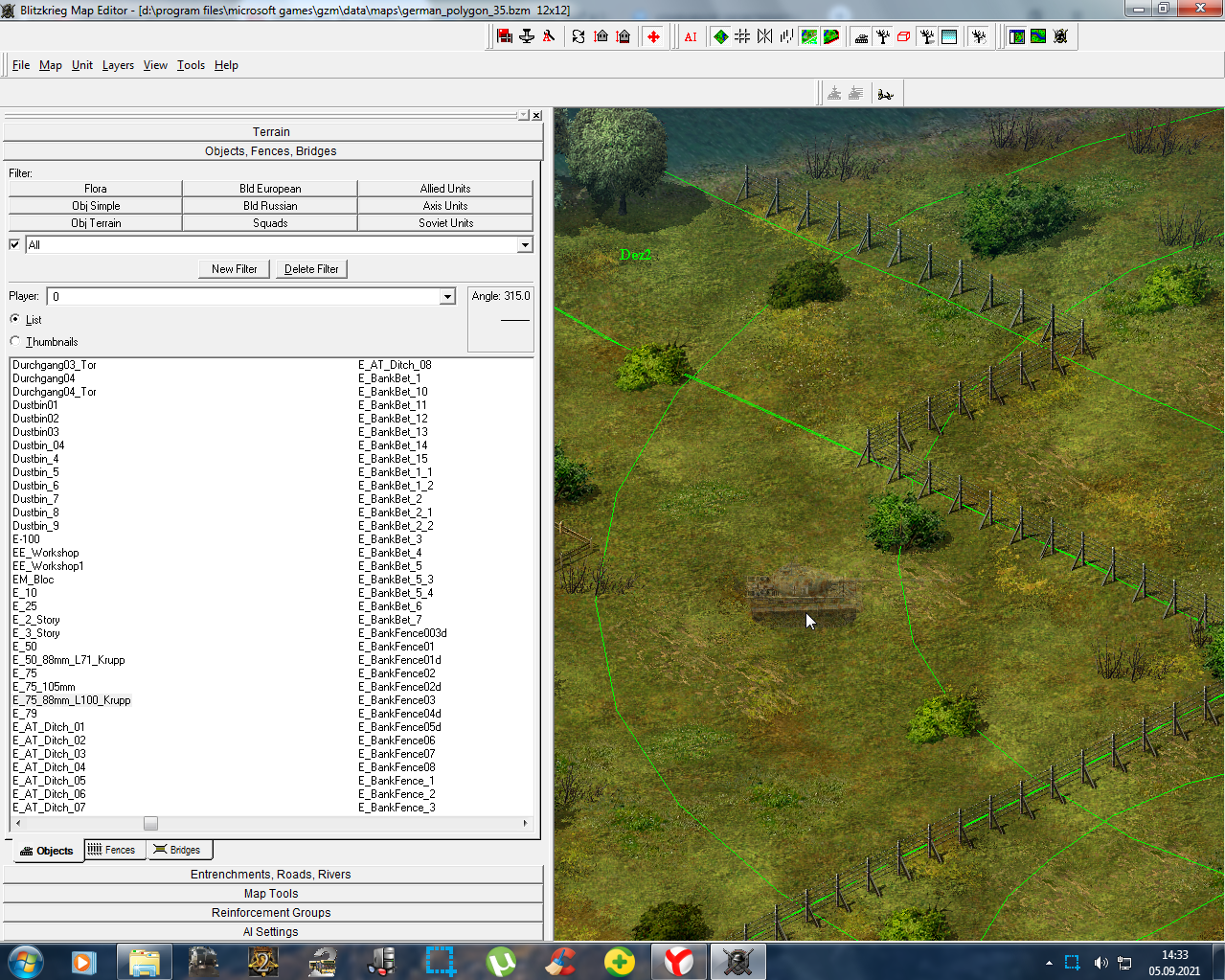Click the vertical bars toolbar icon

pyautogui.click(x=786, y=36)
